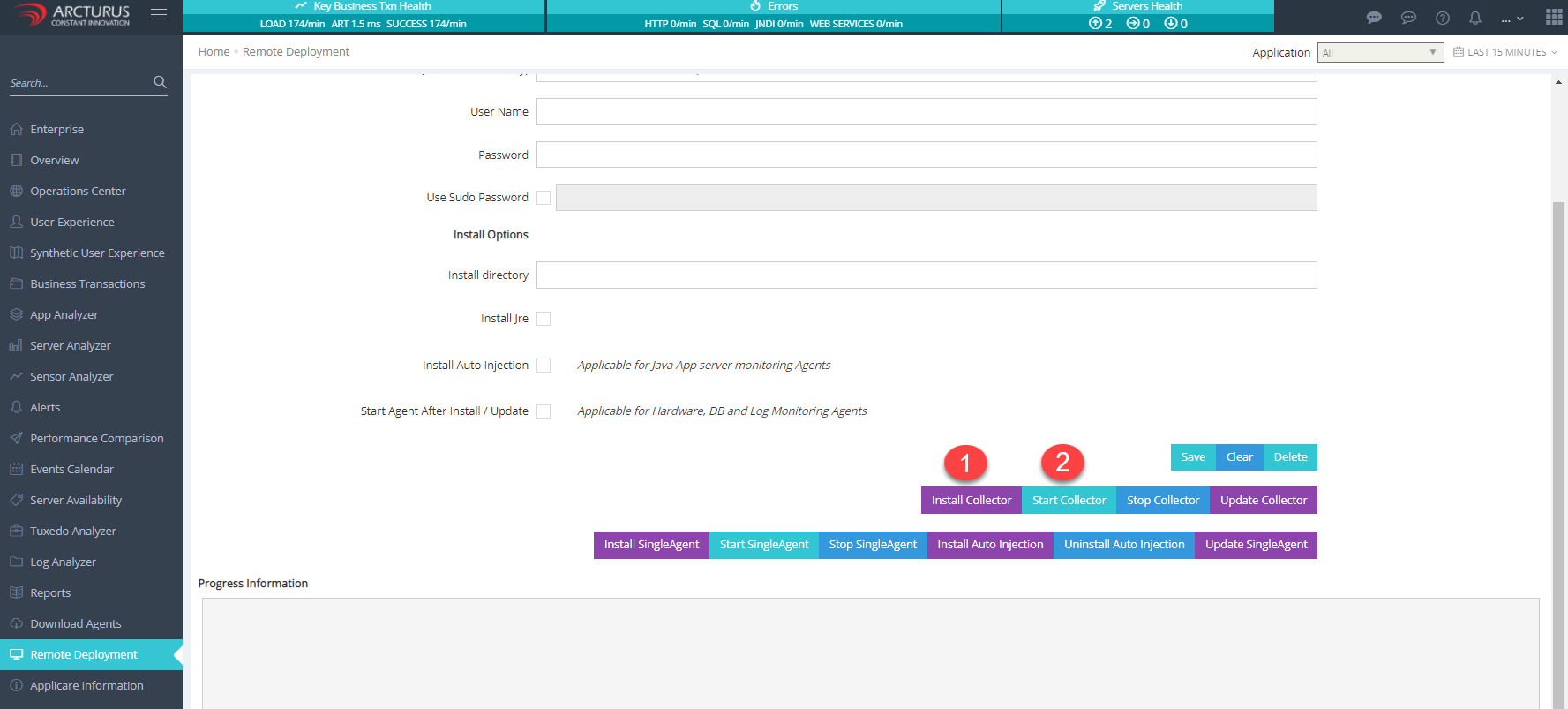Open the outlined chat bubble icon in header
The image size is (1568, 709).
(1408, 18)
